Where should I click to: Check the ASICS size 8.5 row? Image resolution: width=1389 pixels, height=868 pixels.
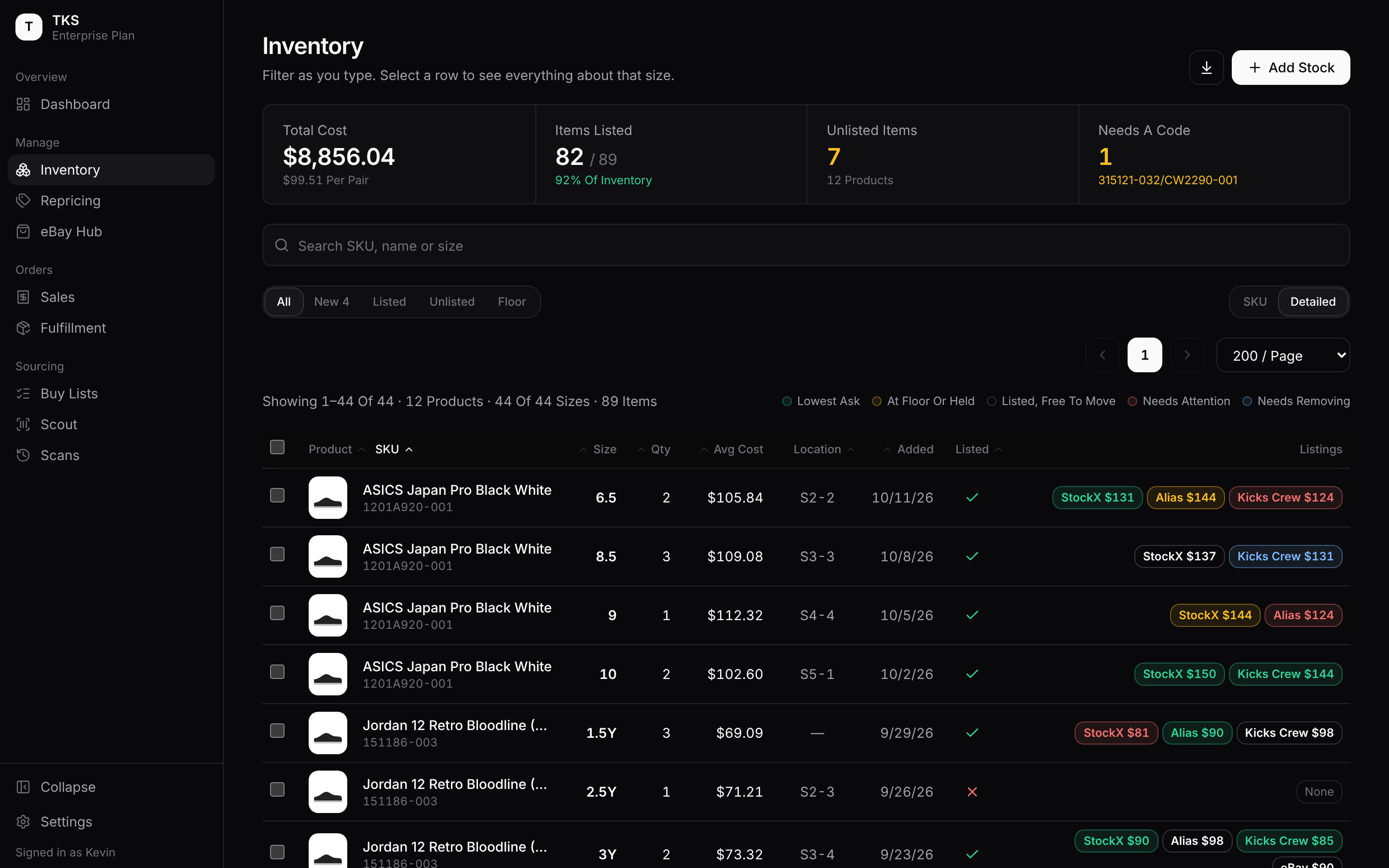click(277, 554)
